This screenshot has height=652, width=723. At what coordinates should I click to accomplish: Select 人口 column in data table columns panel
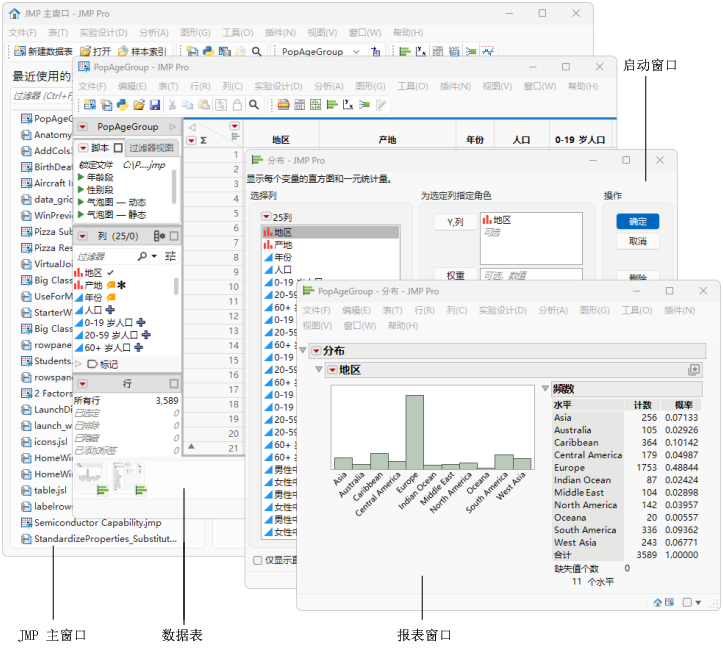(x=93, y=310)
